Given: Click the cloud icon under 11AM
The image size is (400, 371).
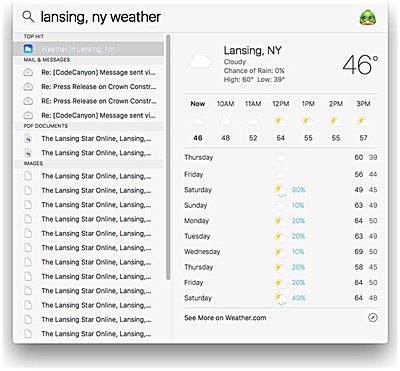Looking at the screenshot, I should coord(253,121).
